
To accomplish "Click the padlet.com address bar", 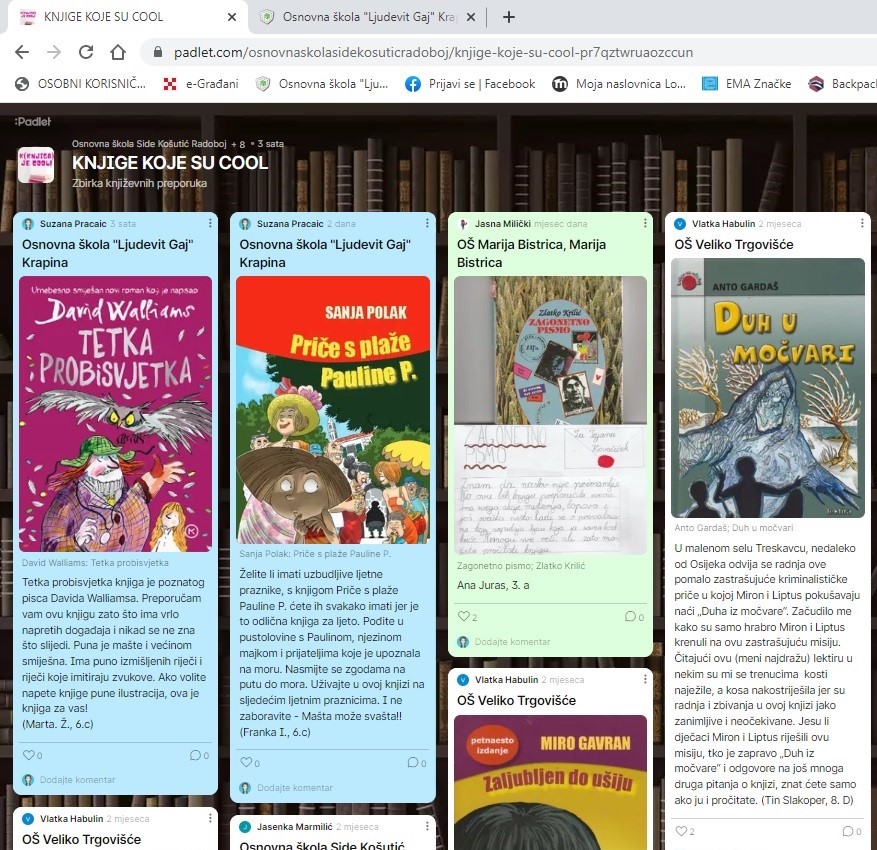I will pos(433,53).
